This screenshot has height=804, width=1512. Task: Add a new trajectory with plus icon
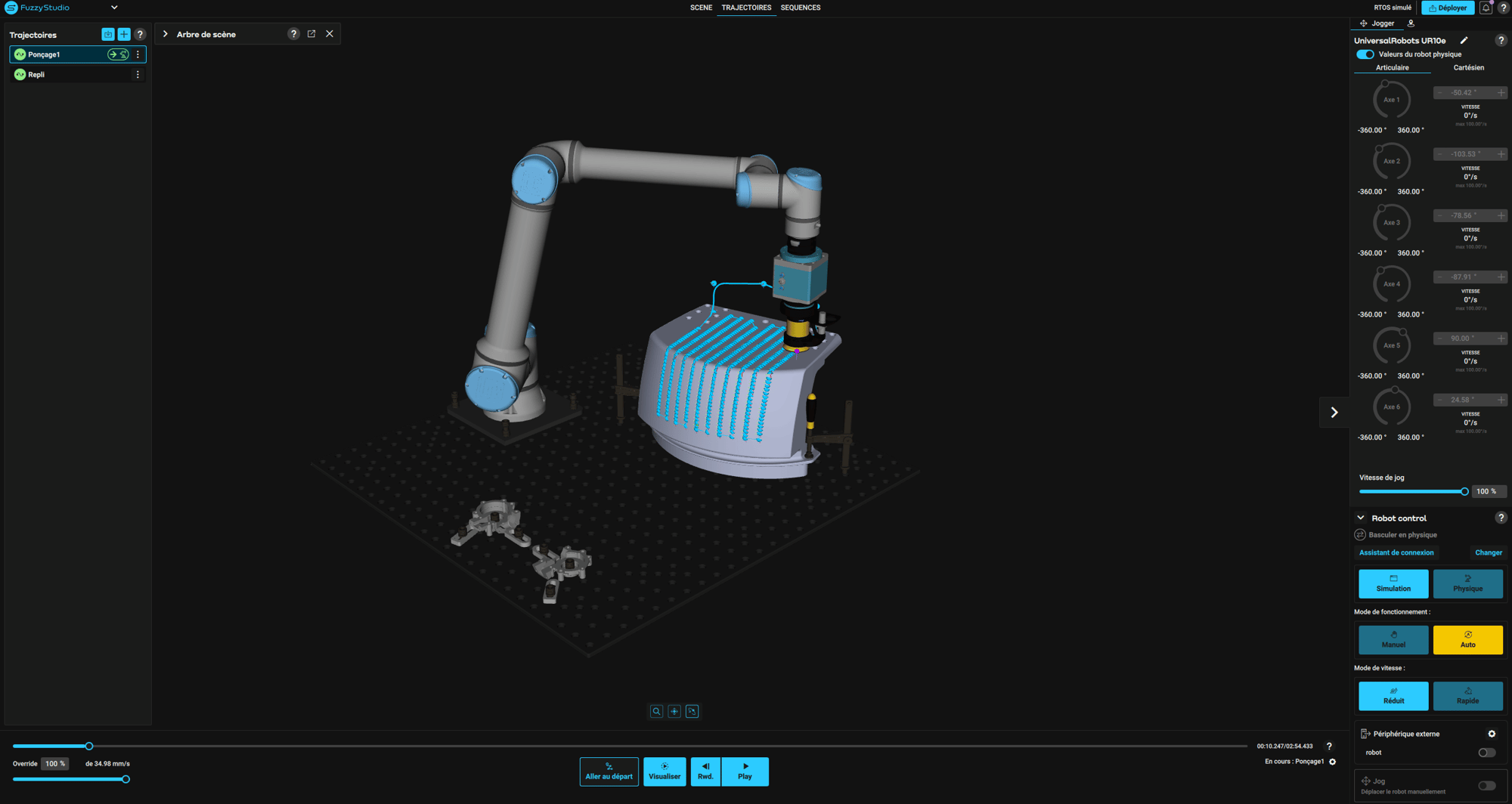tap(124, 35)
